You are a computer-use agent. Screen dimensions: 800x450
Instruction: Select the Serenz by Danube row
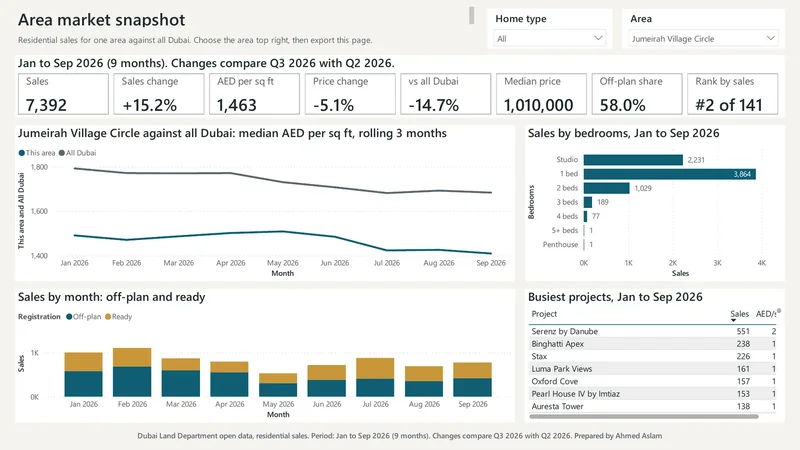tap(653, 331)
